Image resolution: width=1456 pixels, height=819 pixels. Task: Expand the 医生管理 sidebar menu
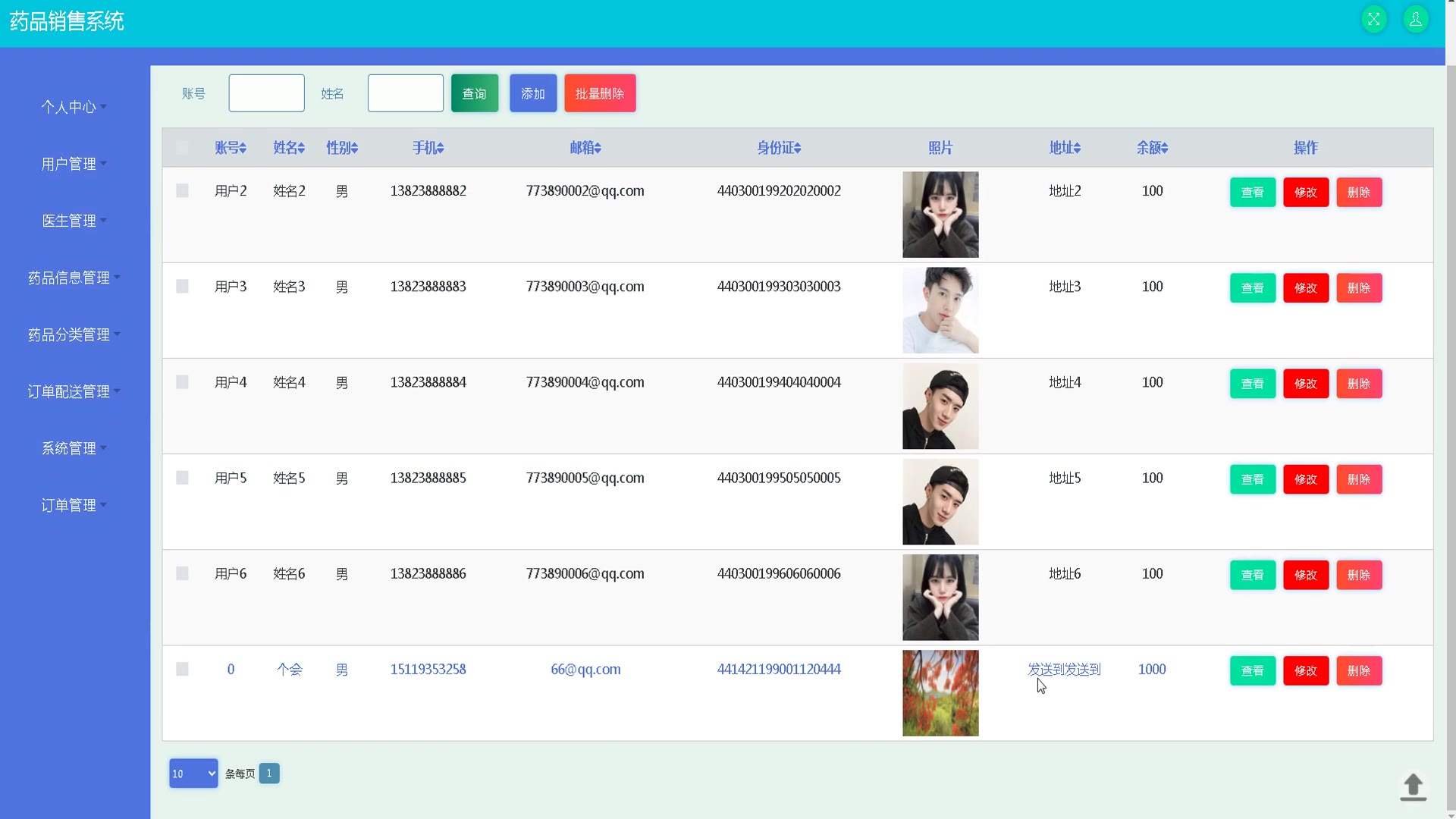[x=74, y=221]
